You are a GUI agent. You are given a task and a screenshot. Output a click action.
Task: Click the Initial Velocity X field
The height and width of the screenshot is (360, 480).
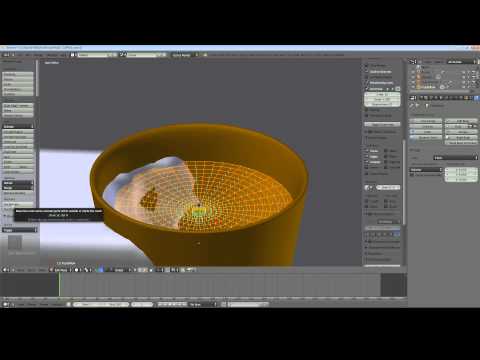pos(461,170)
